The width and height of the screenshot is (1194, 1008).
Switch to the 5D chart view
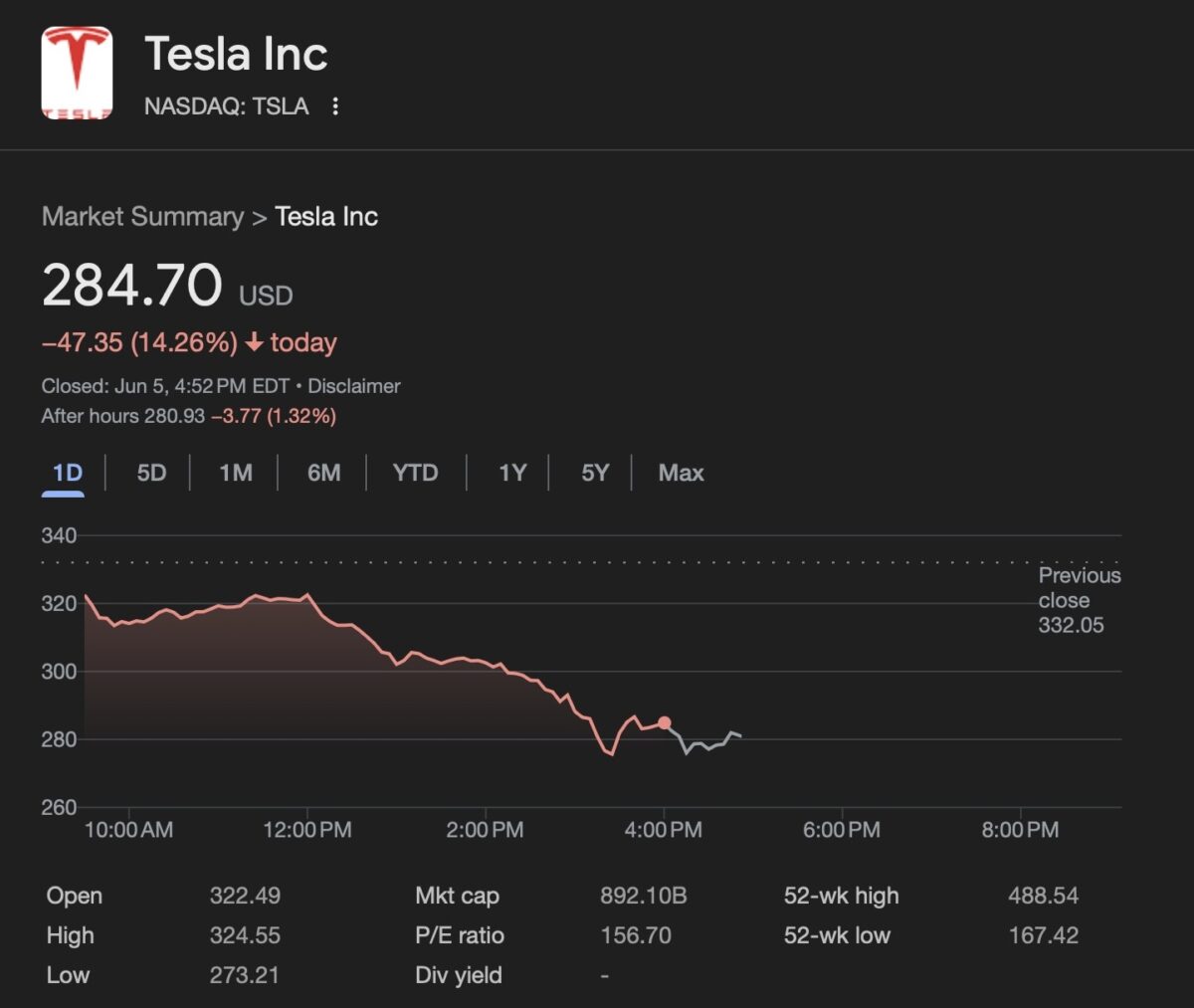pos(150,472)
